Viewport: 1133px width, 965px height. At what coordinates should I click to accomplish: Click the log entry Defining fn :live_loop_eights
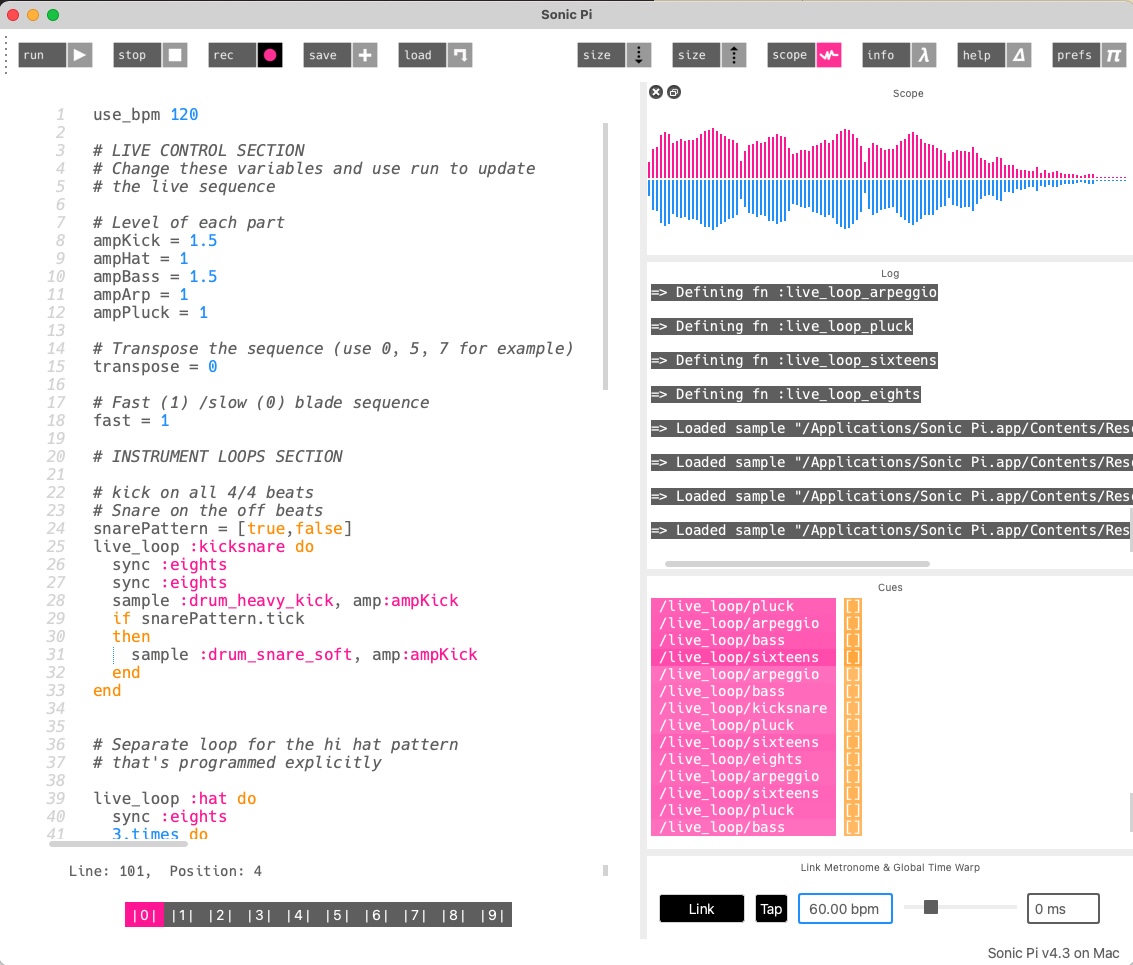point(786,394)
